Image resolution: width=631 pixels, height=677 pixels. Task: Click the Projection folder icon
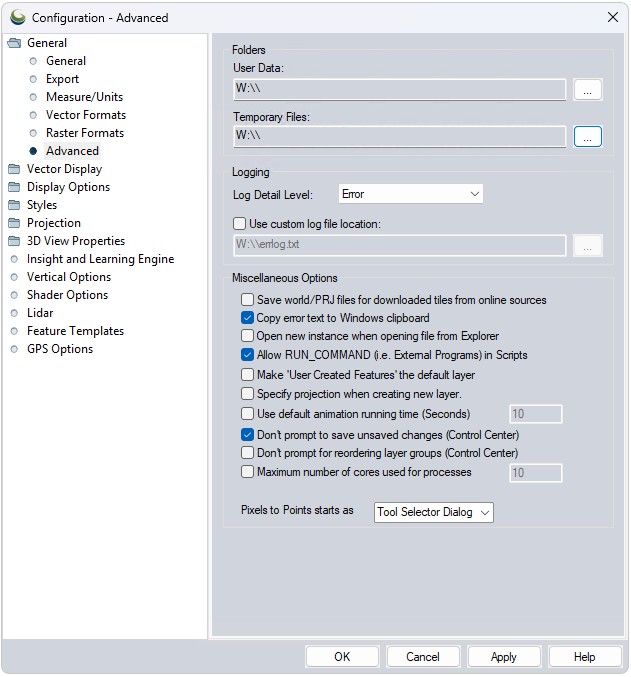(14, 223)
